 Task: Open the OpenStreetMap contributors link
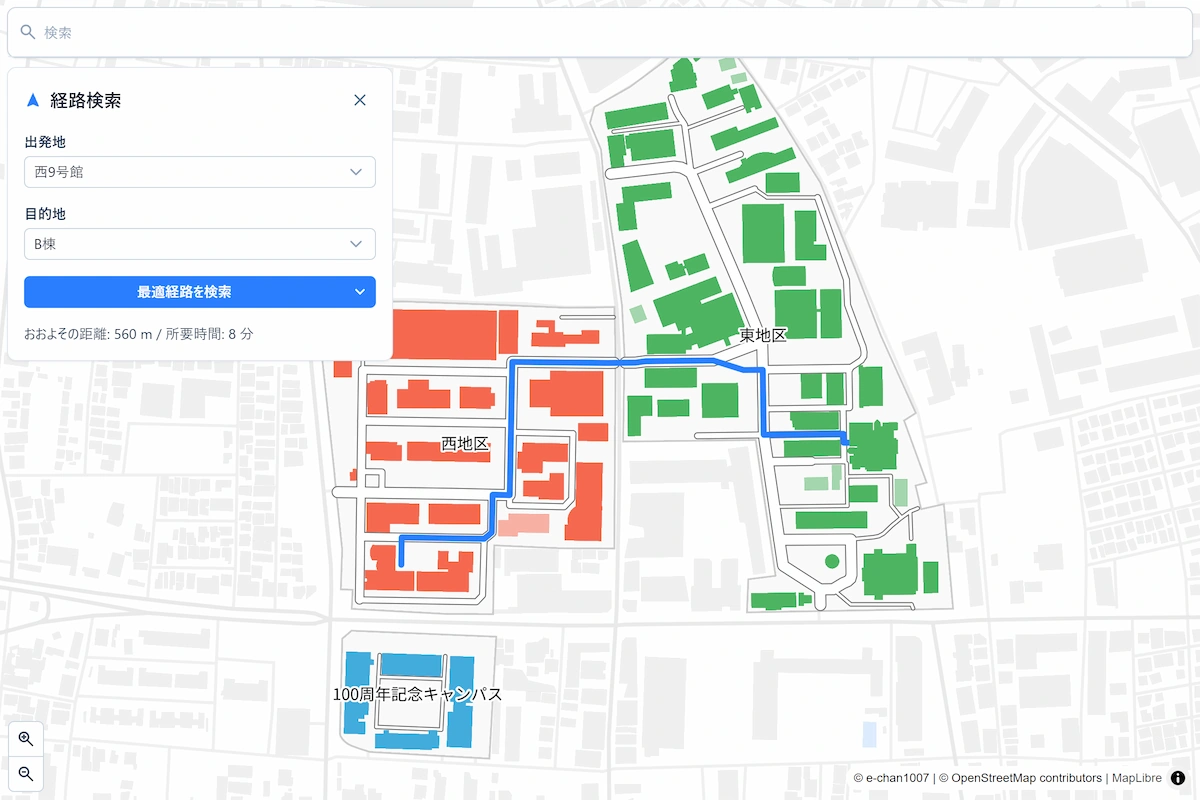click(1026, 778)
